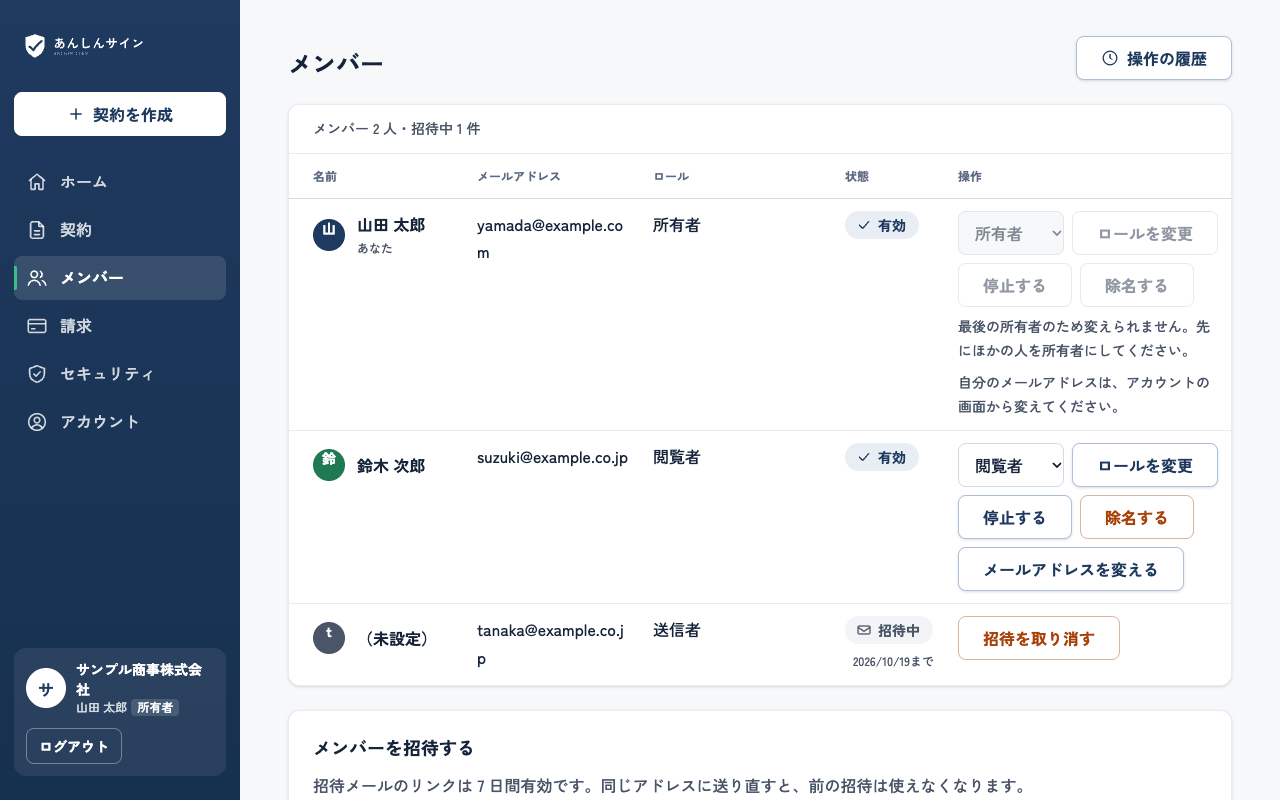This screenshot has width=1280, height=800.
Task: Click 停止する for 鈴木 次郎
Action: (x=1015, y=517)
